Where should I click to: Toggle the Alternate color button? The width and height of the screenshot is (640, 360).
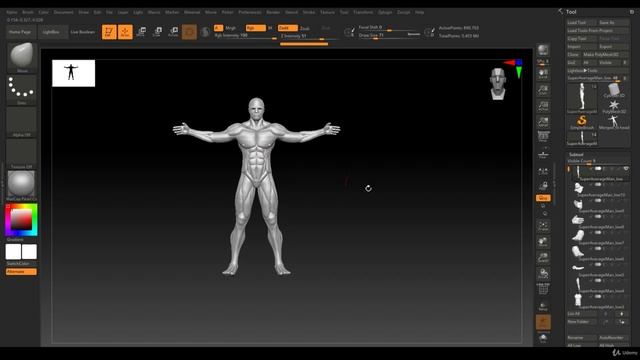pyautogui.click(x=21, y=271)
